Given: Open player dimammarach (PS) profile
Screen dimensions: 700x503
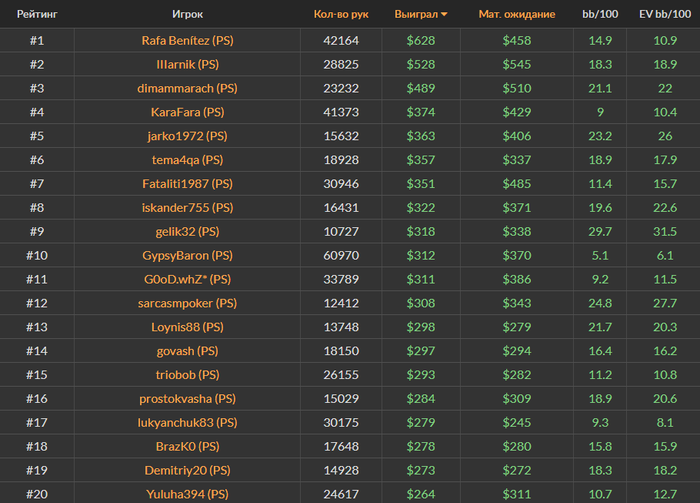Looking at the screenshot, I should (188, 88).
